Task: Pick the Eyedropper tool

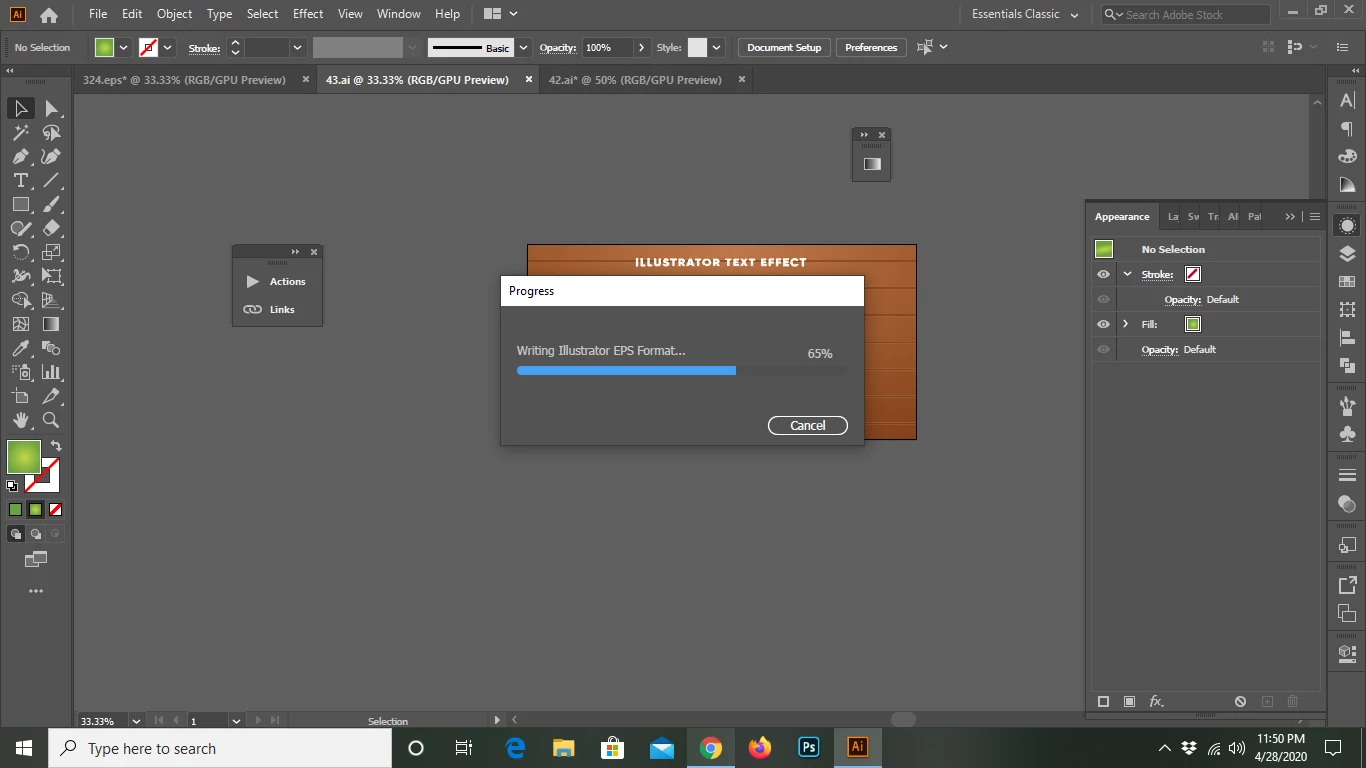Action: [20, 348]
